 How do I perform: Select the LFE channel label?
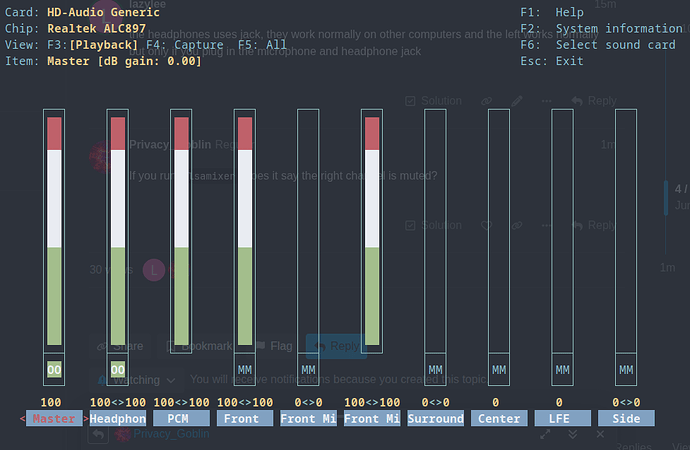pyautogui.click(x=562, y=418)
